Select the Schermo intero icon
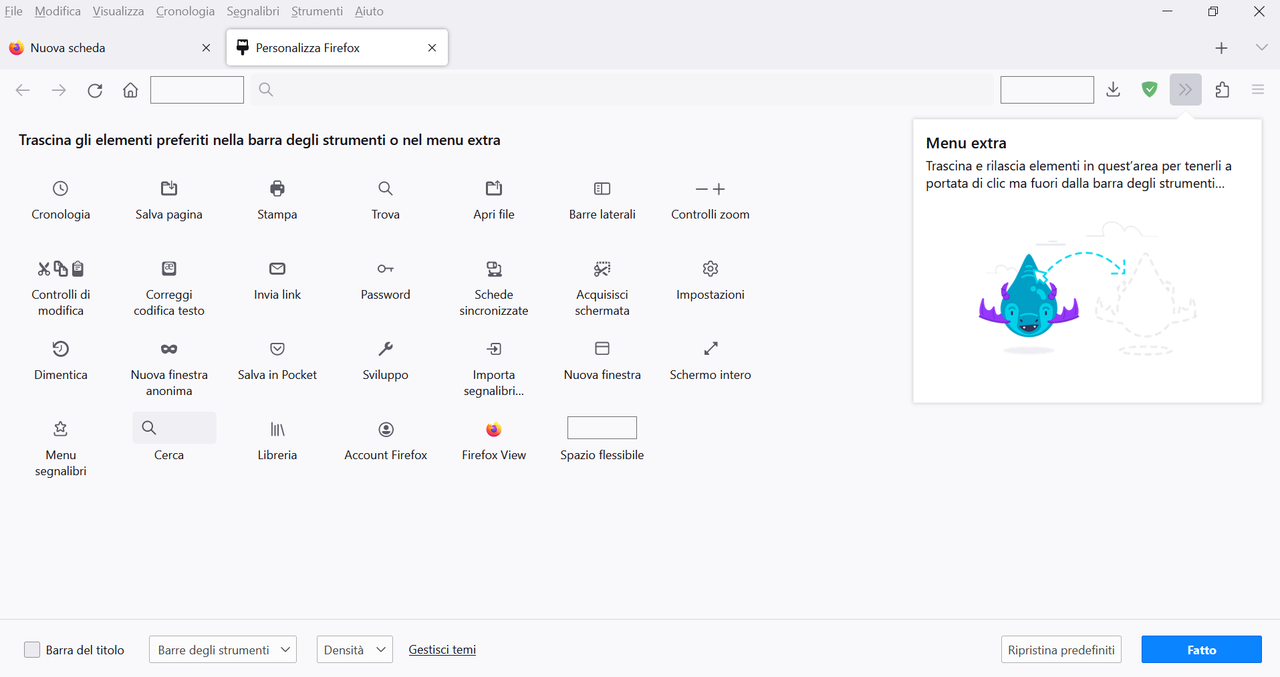Screen dimensions: 1280x677 (x=710, y=348)
